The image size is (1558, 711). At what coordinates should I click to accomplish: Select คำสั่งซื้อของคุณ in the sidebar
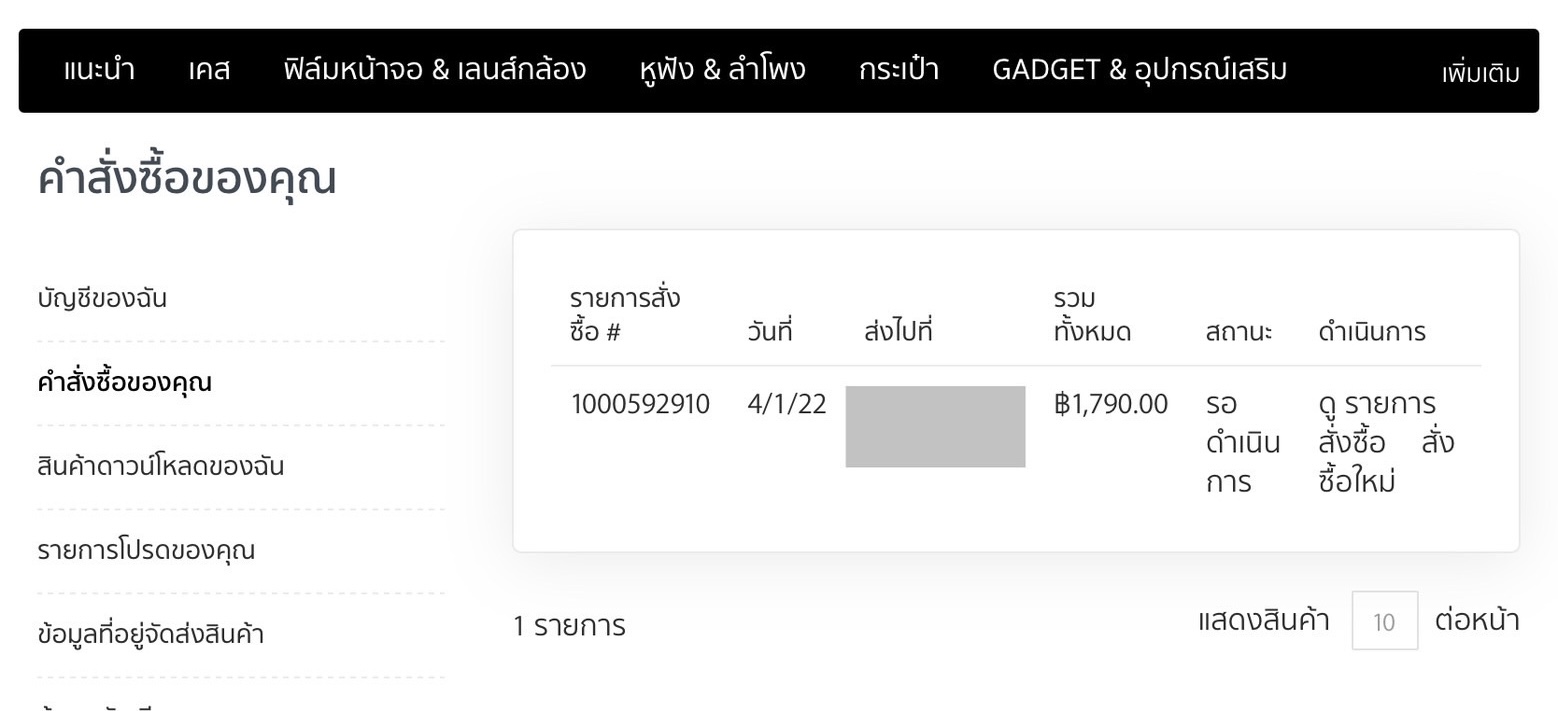point(125,382)
